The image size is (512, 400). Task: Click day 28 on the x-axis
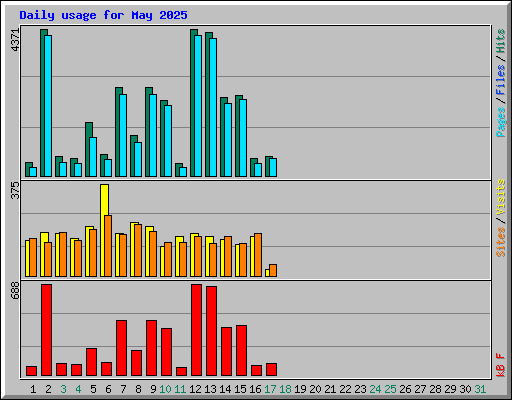click(435, 389)
